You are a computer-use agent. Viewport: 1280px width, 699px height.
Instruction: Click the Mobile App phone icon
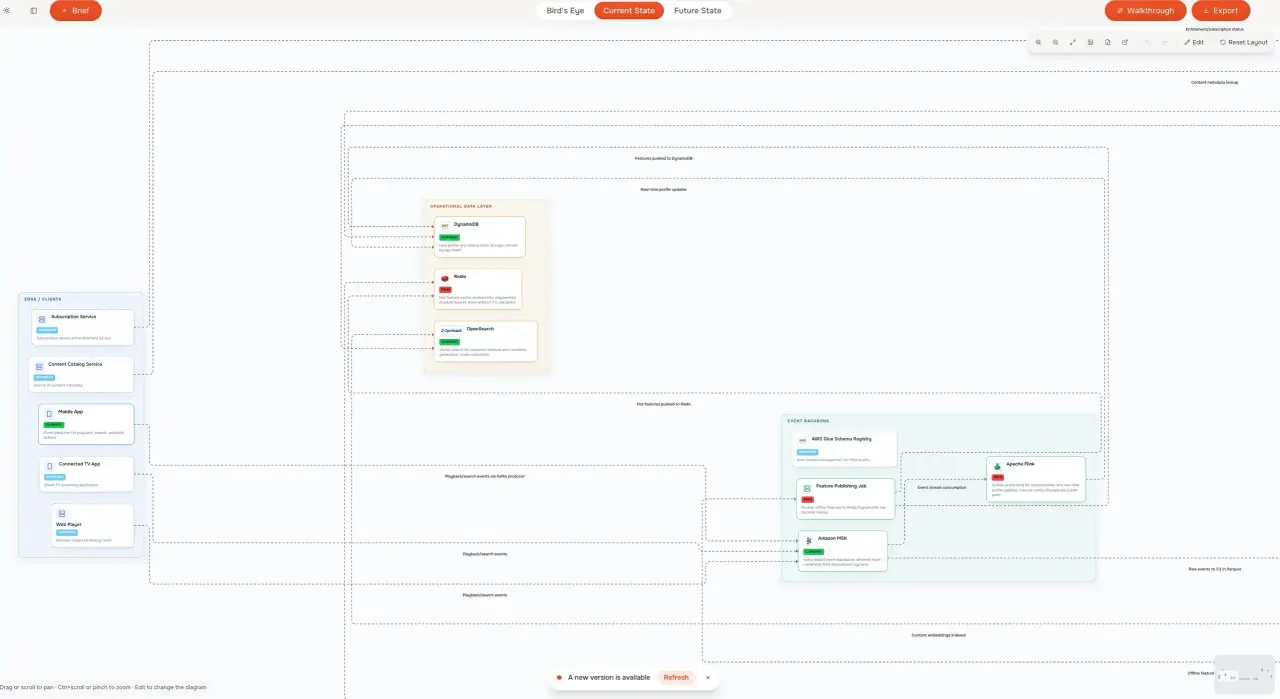coord(49,414)
